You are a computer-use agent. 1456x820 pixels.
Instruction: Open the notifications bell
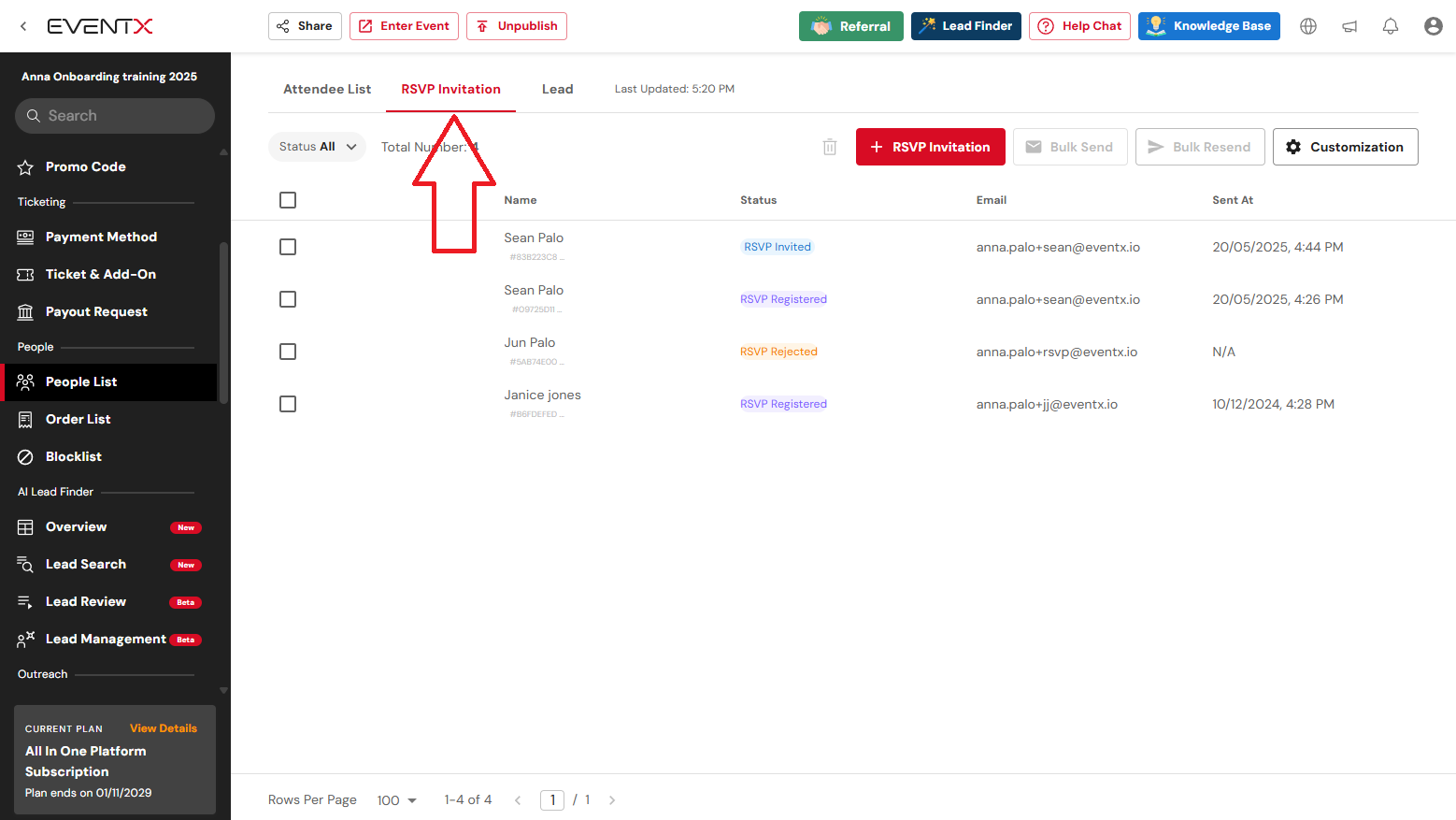pyautogui.click(x=1391, y=26)
